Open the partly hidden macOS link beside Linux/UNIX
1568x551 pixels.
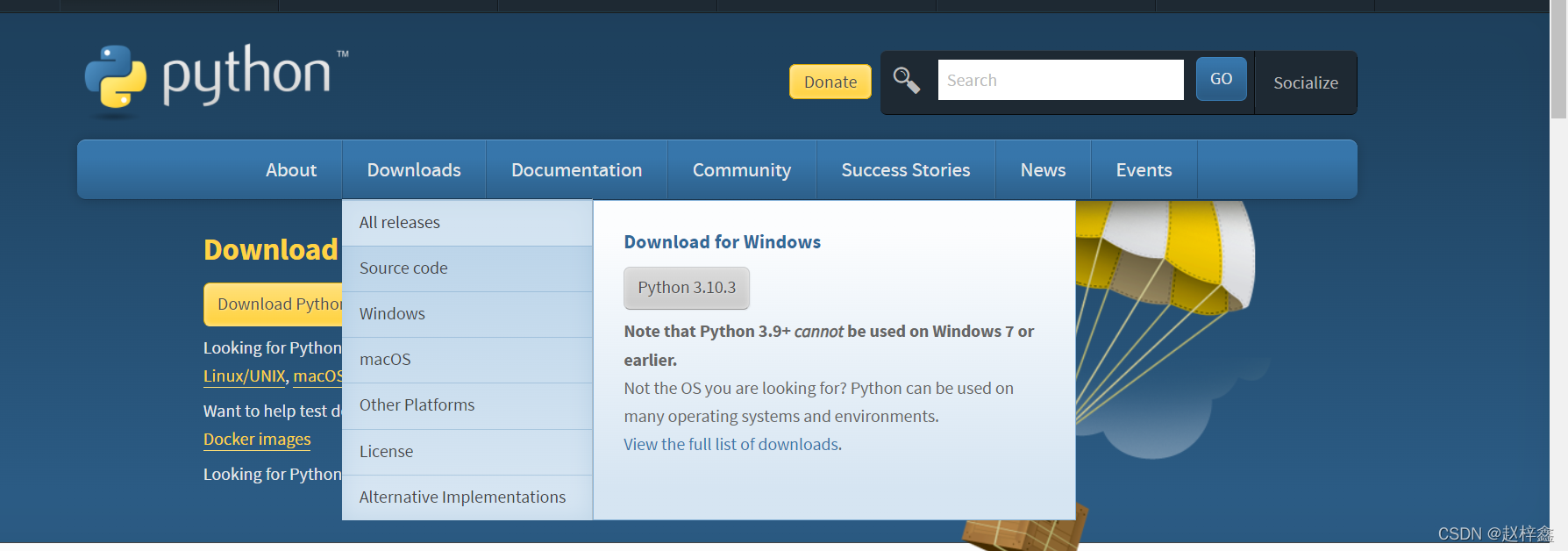click(x=317, y=376)
